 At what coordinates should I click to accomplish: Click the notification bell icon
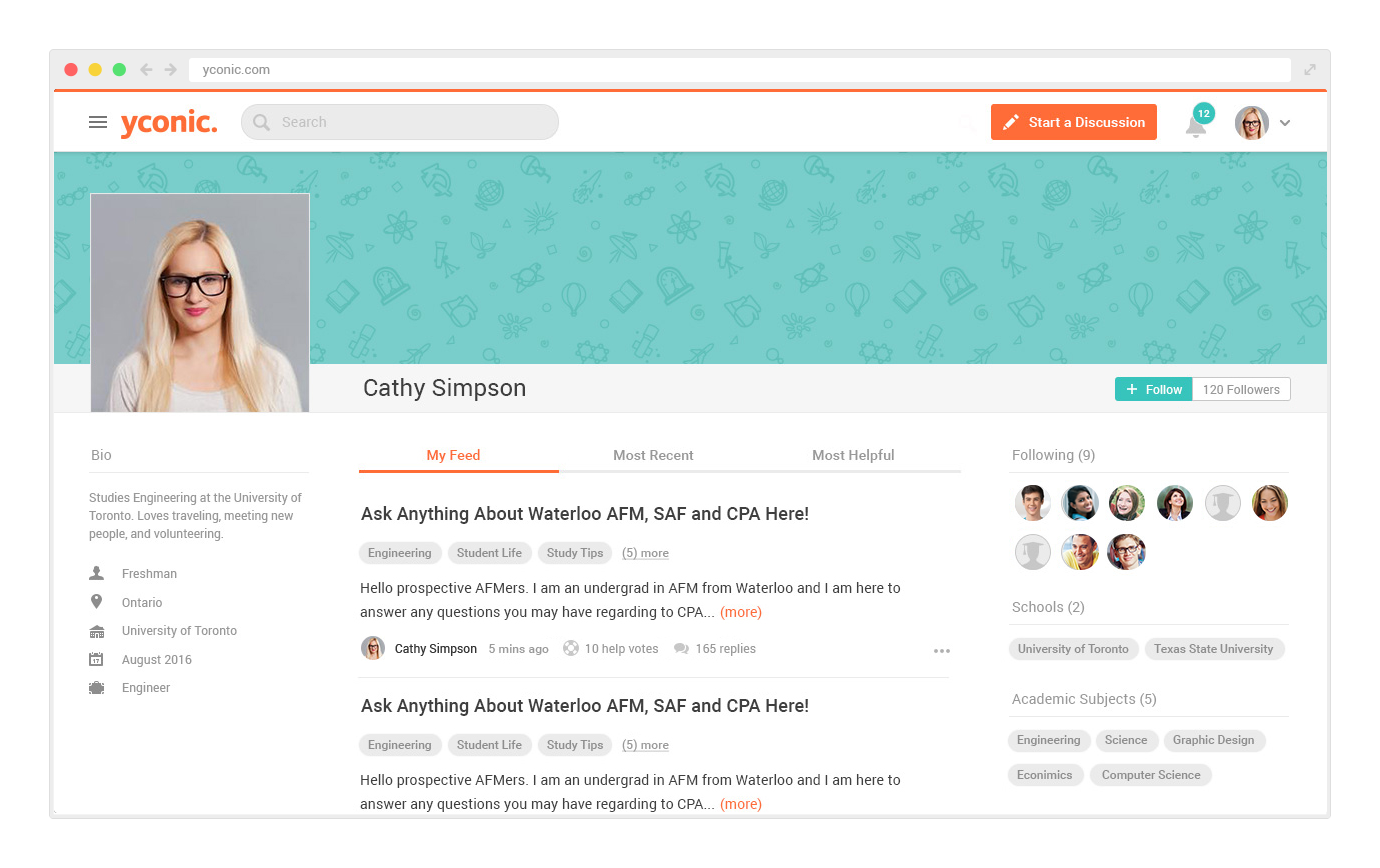(1196, 126)
